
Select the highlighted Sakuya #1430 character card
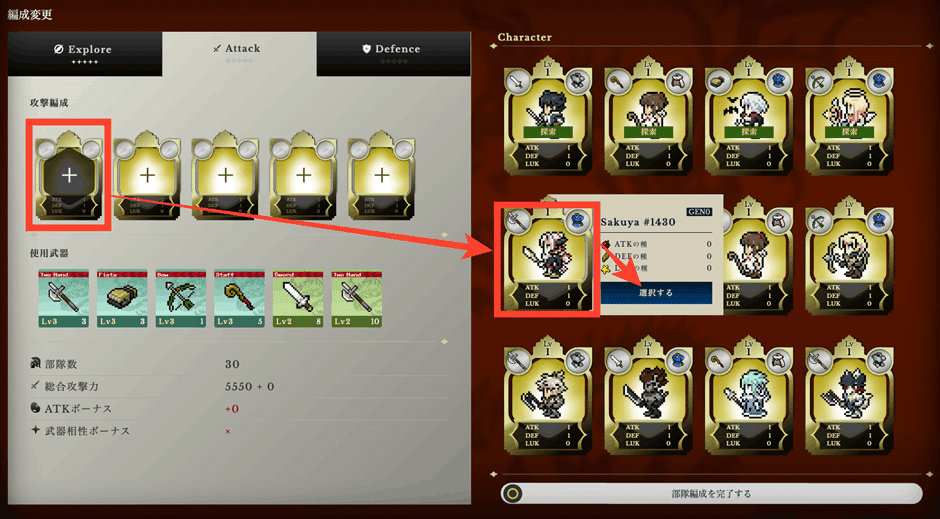point(547,259)
